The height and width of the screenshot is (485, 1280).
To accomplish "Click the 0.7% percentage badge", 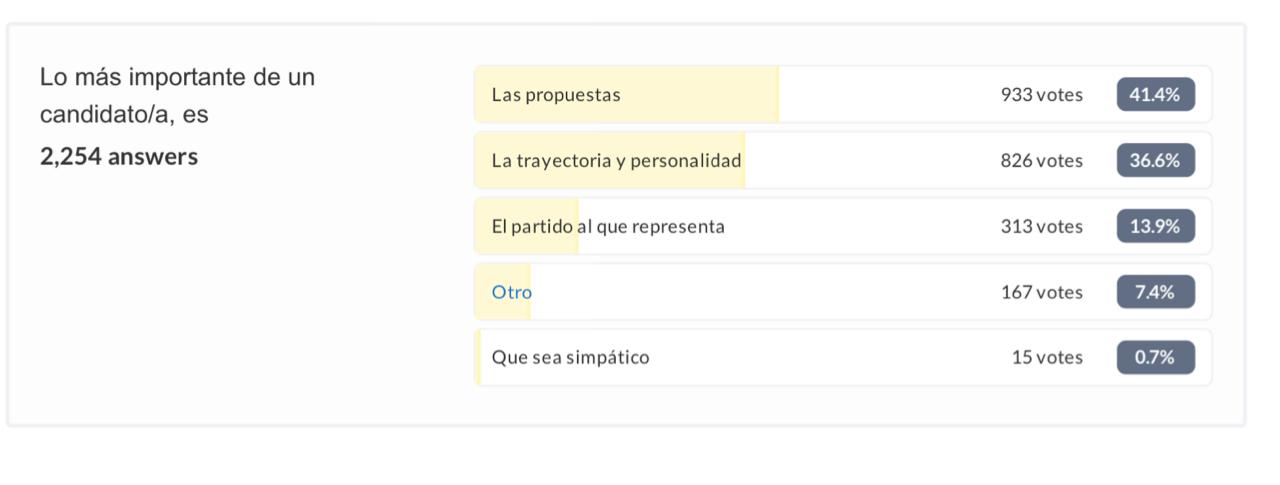I will click(1155, 357).
